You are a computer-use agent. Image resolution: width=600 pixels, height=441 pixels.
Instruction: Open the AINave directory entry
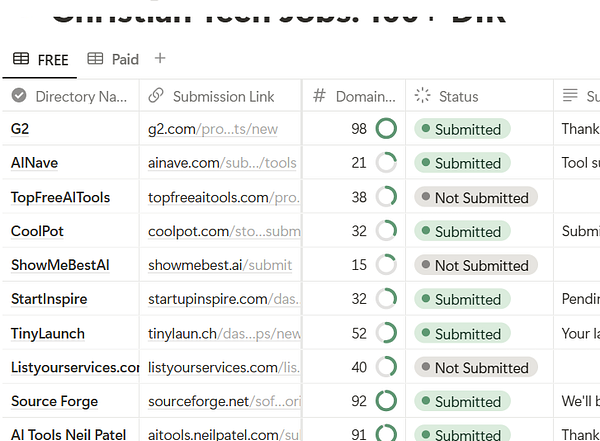pos(34,163)
